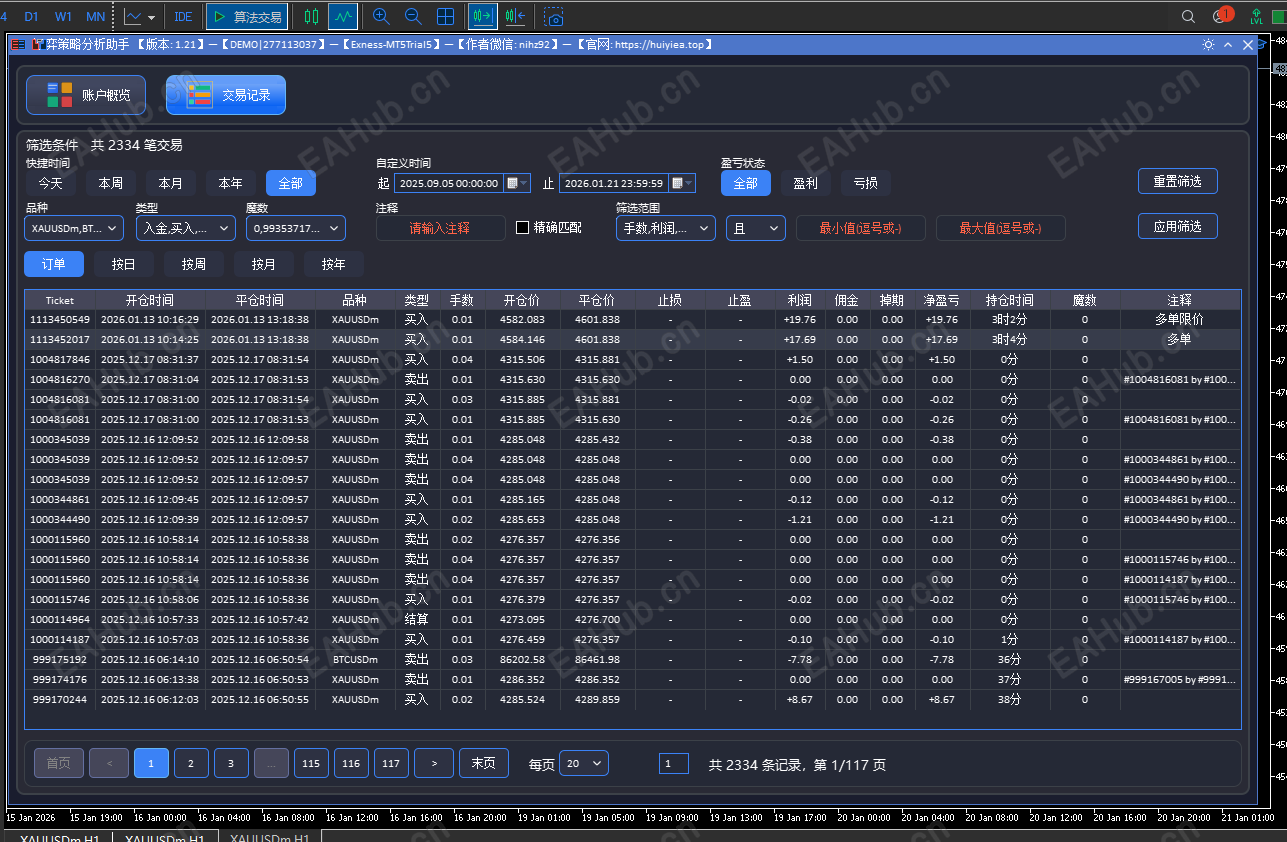Open account icon with red notification badge
1287x842 pixels.
click(1221, 15)
